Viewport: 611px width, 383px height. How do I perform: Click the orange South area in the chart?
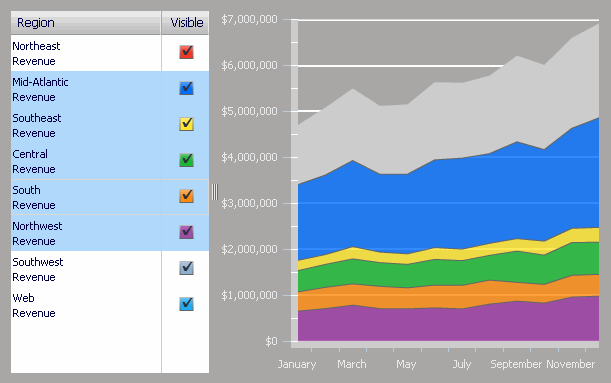[448, 296]
